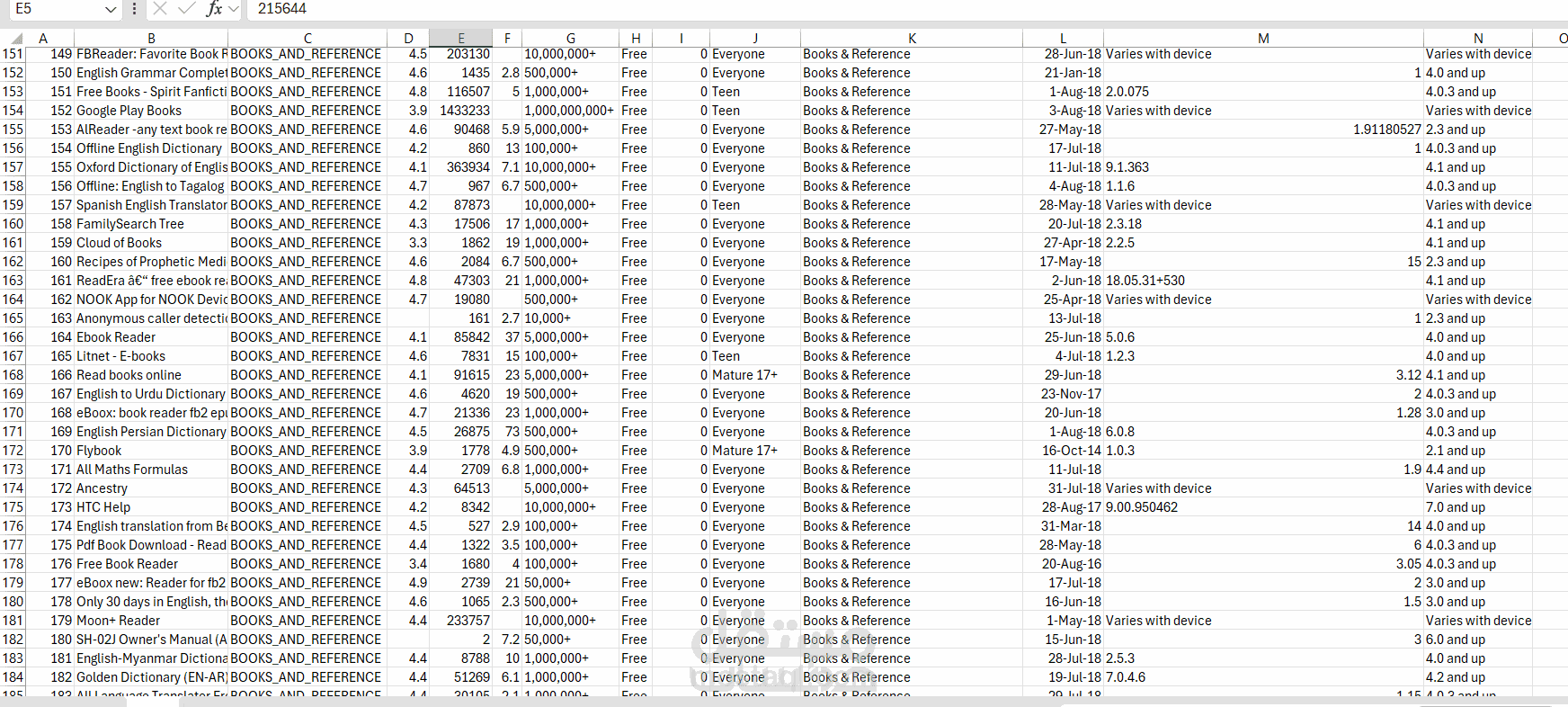Click cell 'FBReader: Favorite Book R'
The height and width of the screenshot is (707, 1568).
coord(152,54)
